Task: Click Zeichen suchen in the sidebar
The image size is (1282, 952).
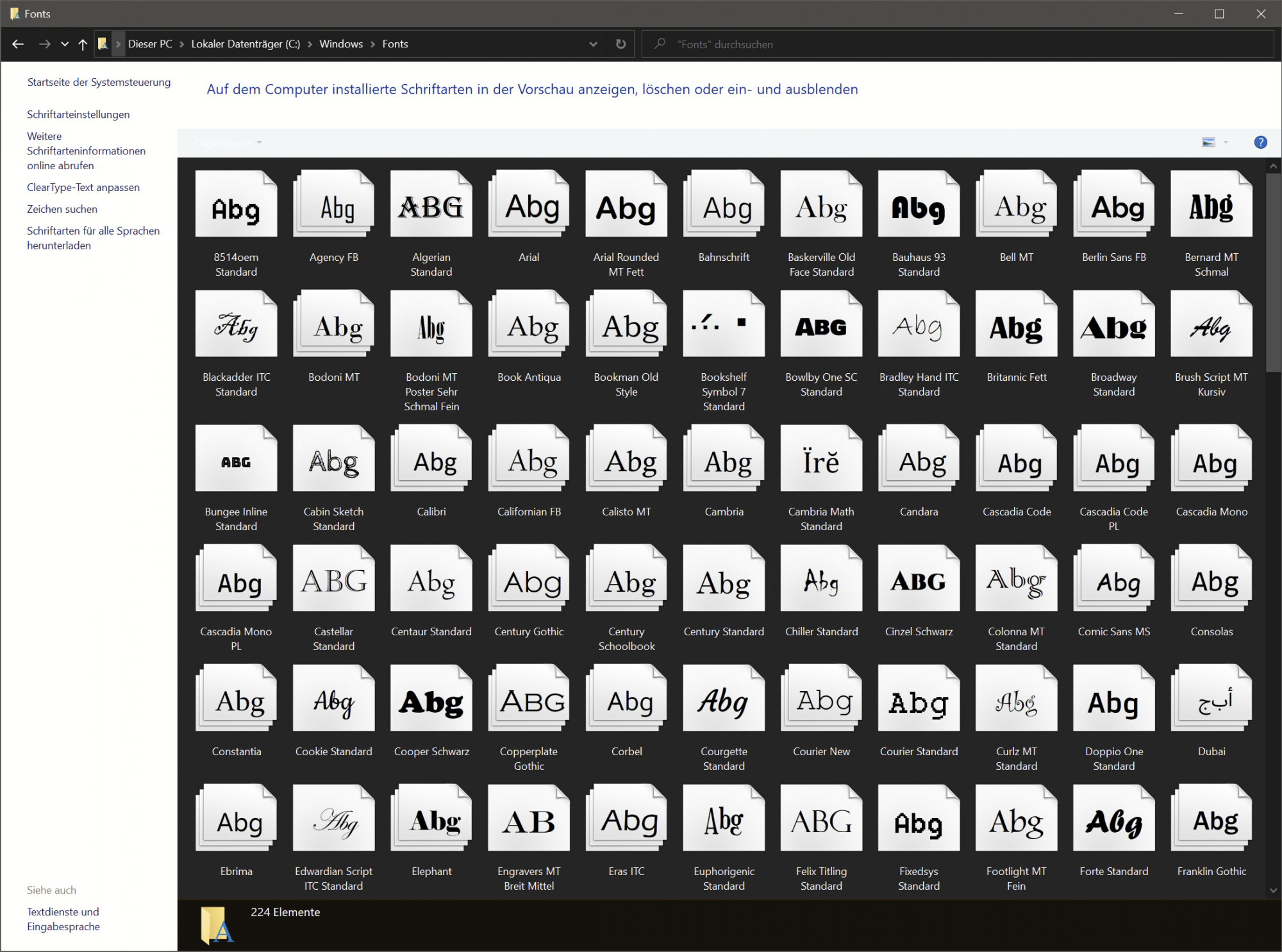Action: coord(62,209)
